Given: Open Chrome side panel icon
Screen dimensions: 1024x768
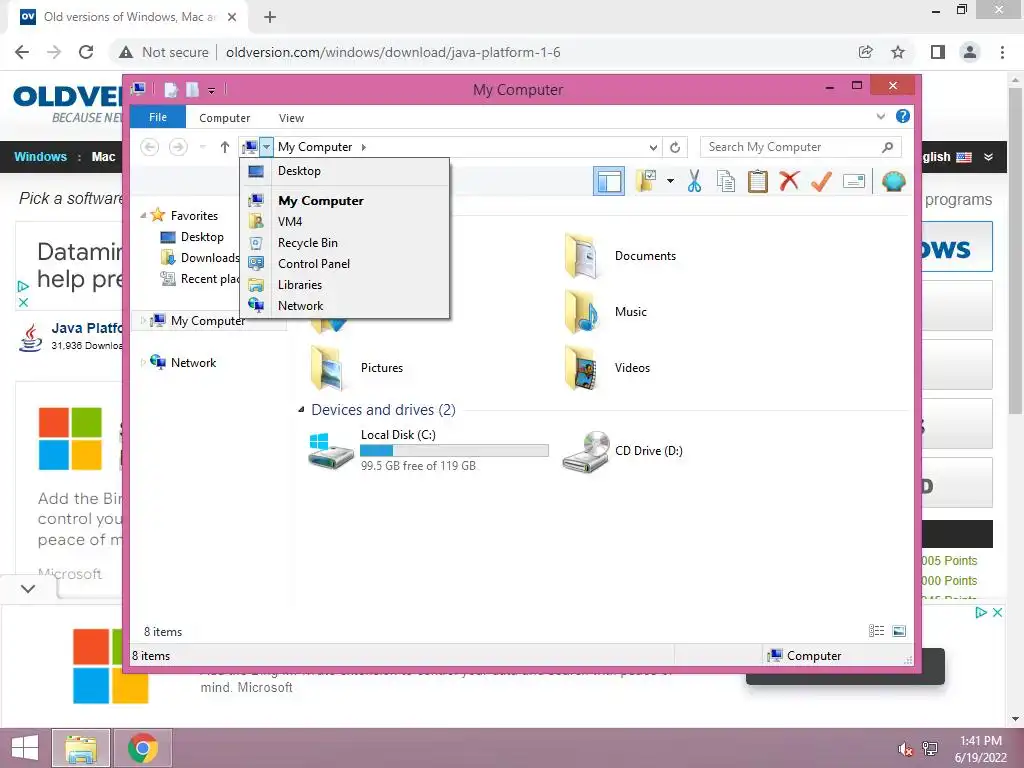Looking at the screenshot, I should 938,52.
